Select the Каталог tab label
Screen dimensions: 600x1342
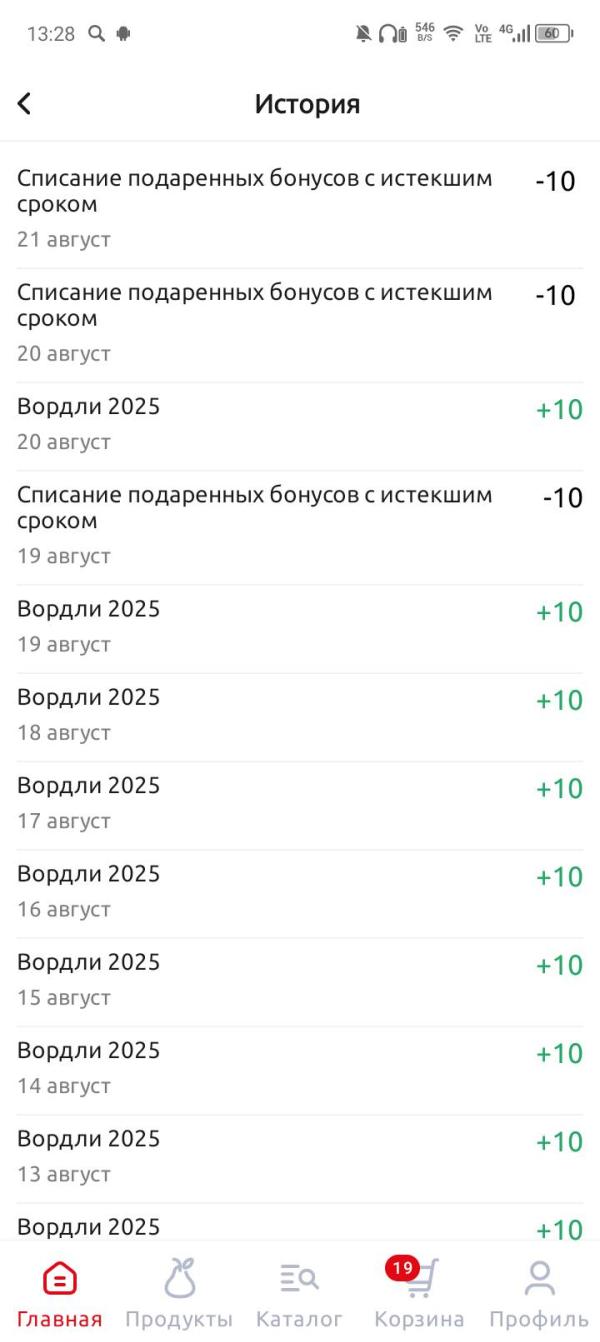click(299, 1319)
